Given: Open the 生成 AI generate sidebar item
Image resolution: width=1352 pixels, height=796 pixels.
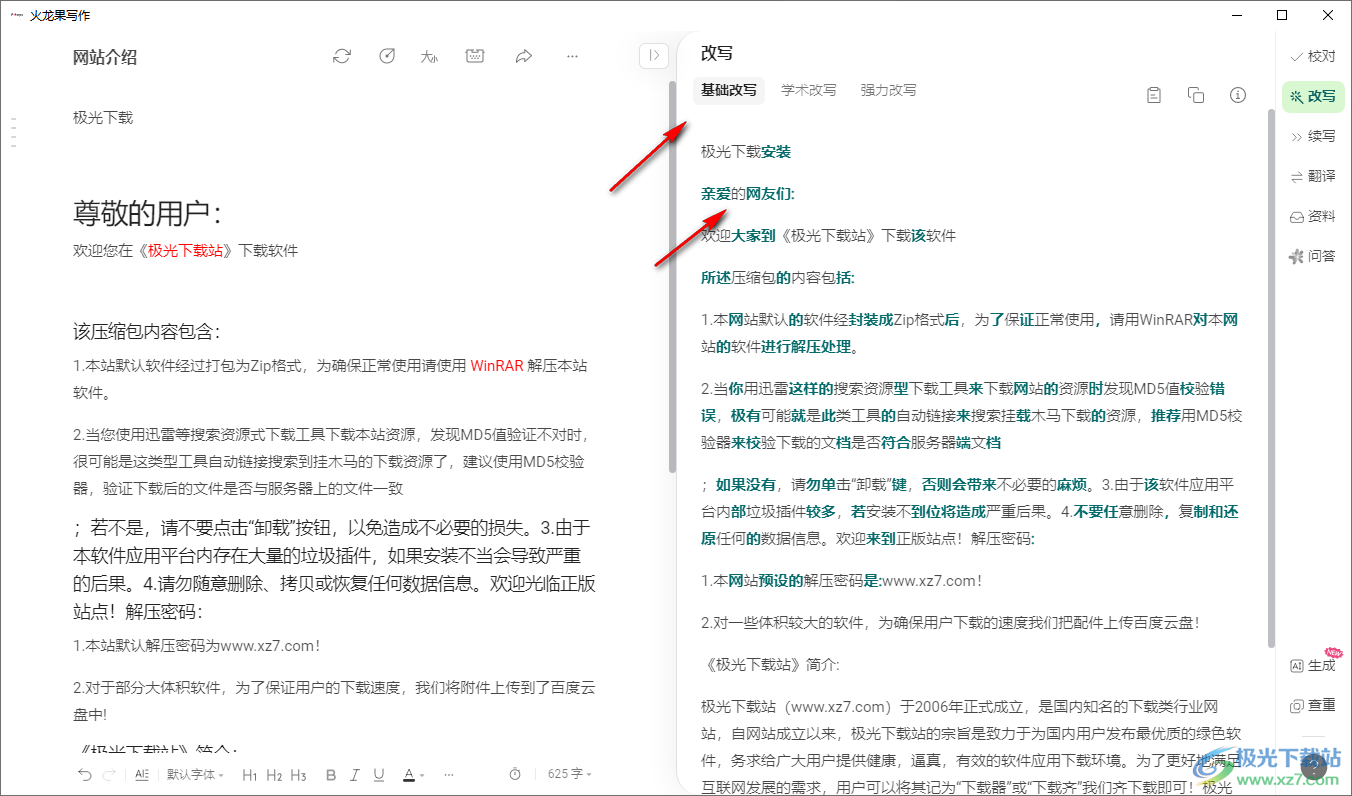Looking at the screenshot, I should 1313,665.
